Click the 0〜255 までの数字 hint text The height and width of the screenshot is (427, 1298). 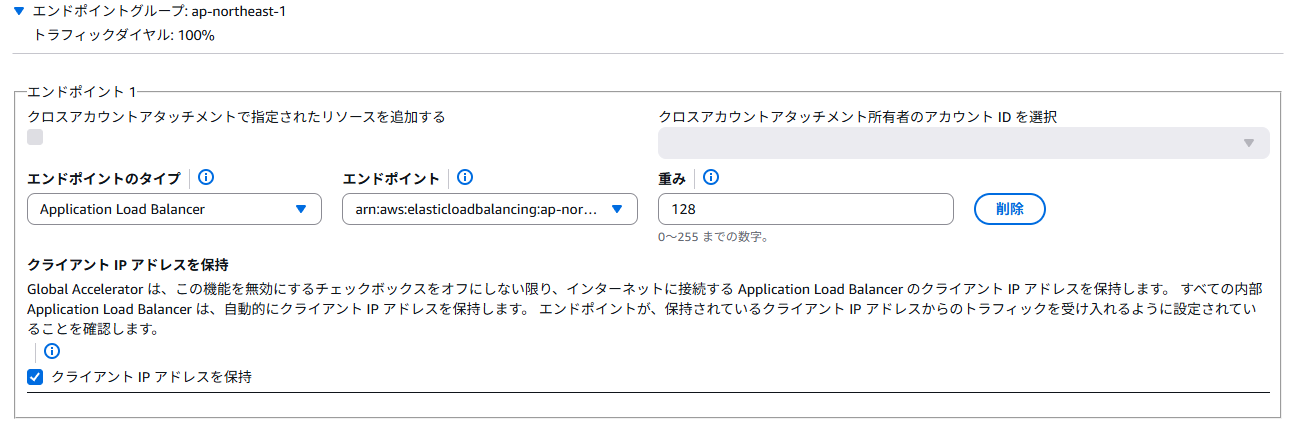(x=713, y=237)
